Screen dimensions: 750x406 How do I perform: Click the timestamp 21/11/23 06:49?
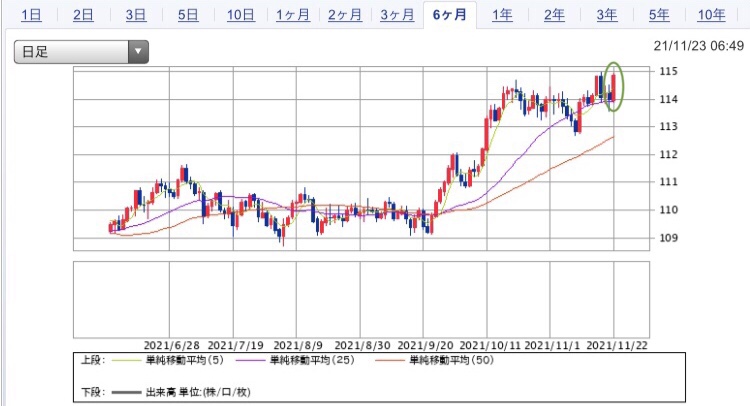699,46
